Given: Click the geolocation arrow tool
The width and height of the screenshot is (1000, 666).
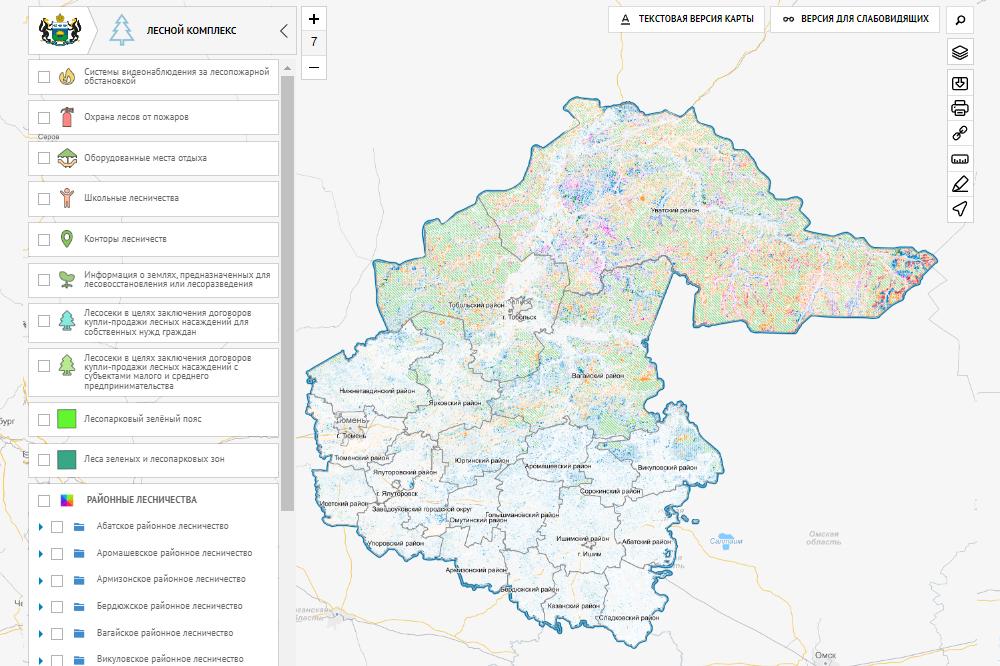Looking at the screenshot, I should [x=960, y=209].
